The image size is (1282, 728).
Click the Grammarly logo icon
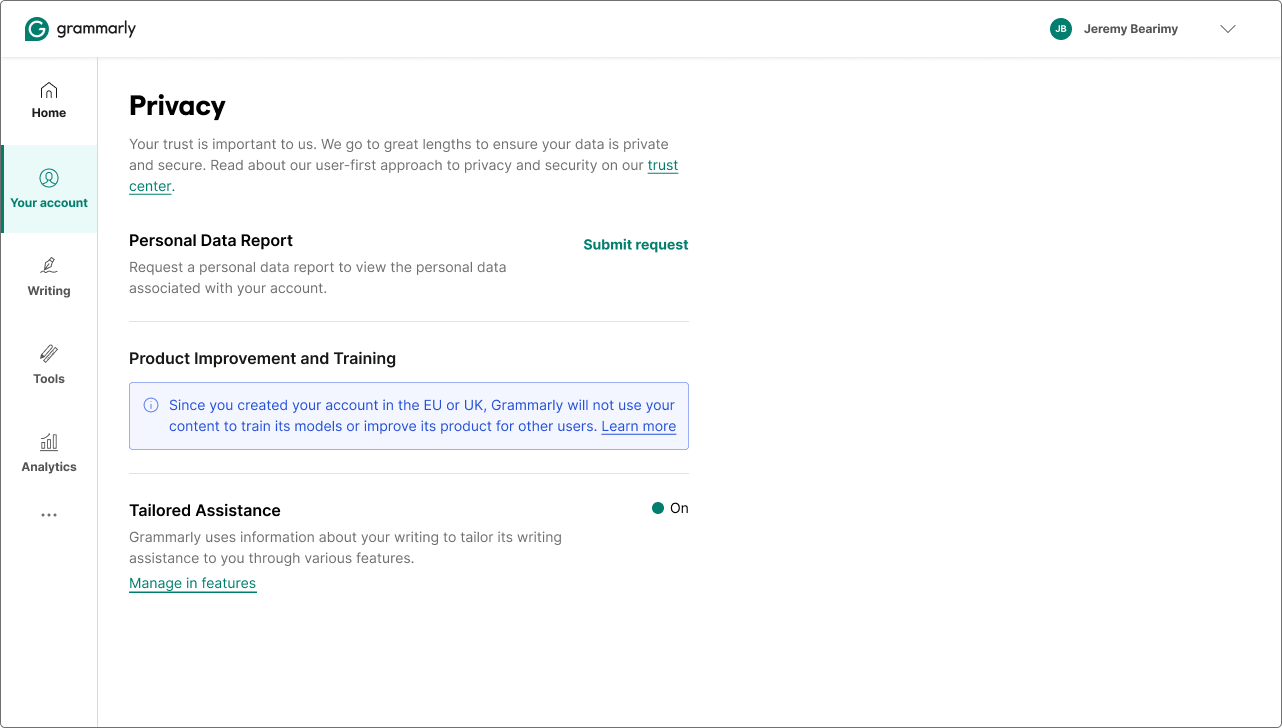click(34, 28)
